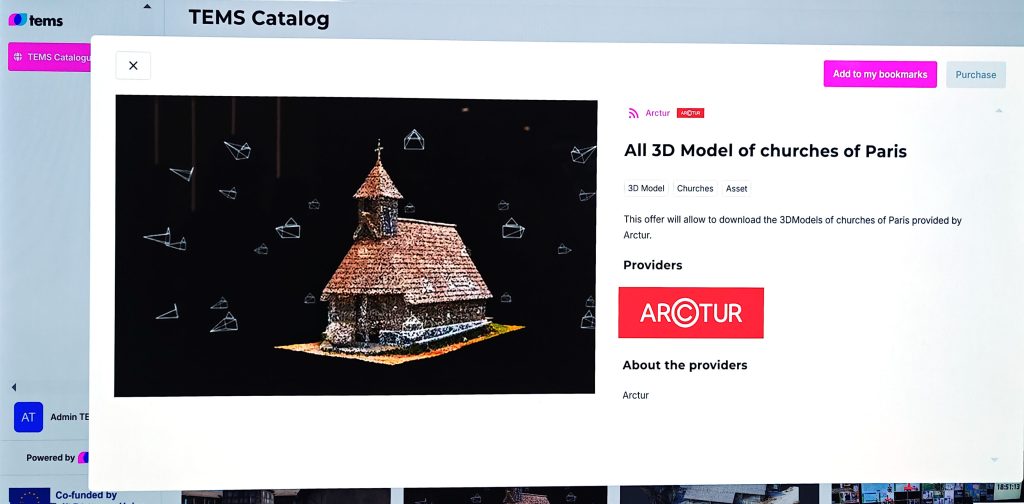Click the pink feed icon beside Arctur

tap(633, 113)
